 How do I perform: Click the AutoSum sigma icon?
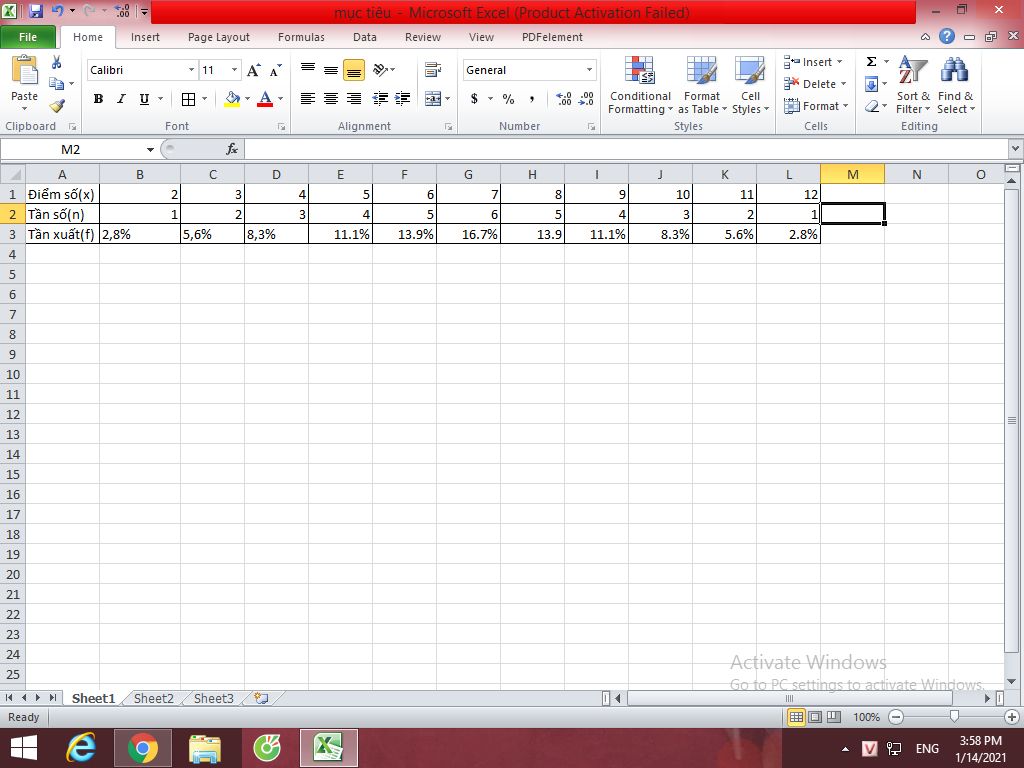(x=871, y=62)
